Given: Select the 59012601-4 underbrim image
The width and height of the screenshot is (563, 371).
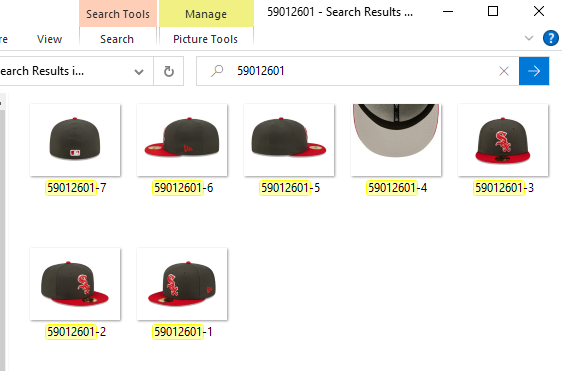Looking at the screenshot, I should 396,140.
